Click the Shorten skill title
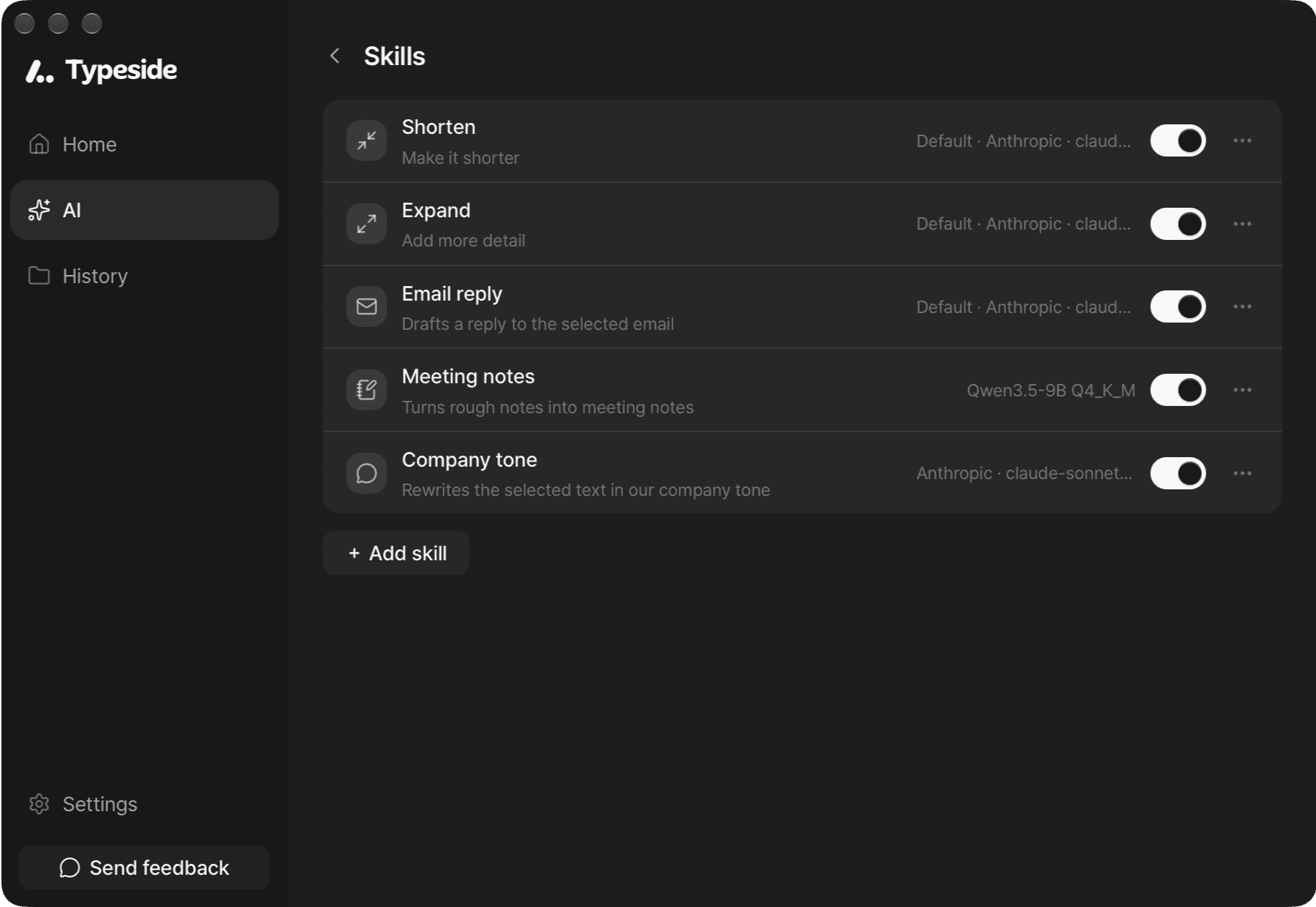This screenshot has height=907, width=1316. [439, 127]
